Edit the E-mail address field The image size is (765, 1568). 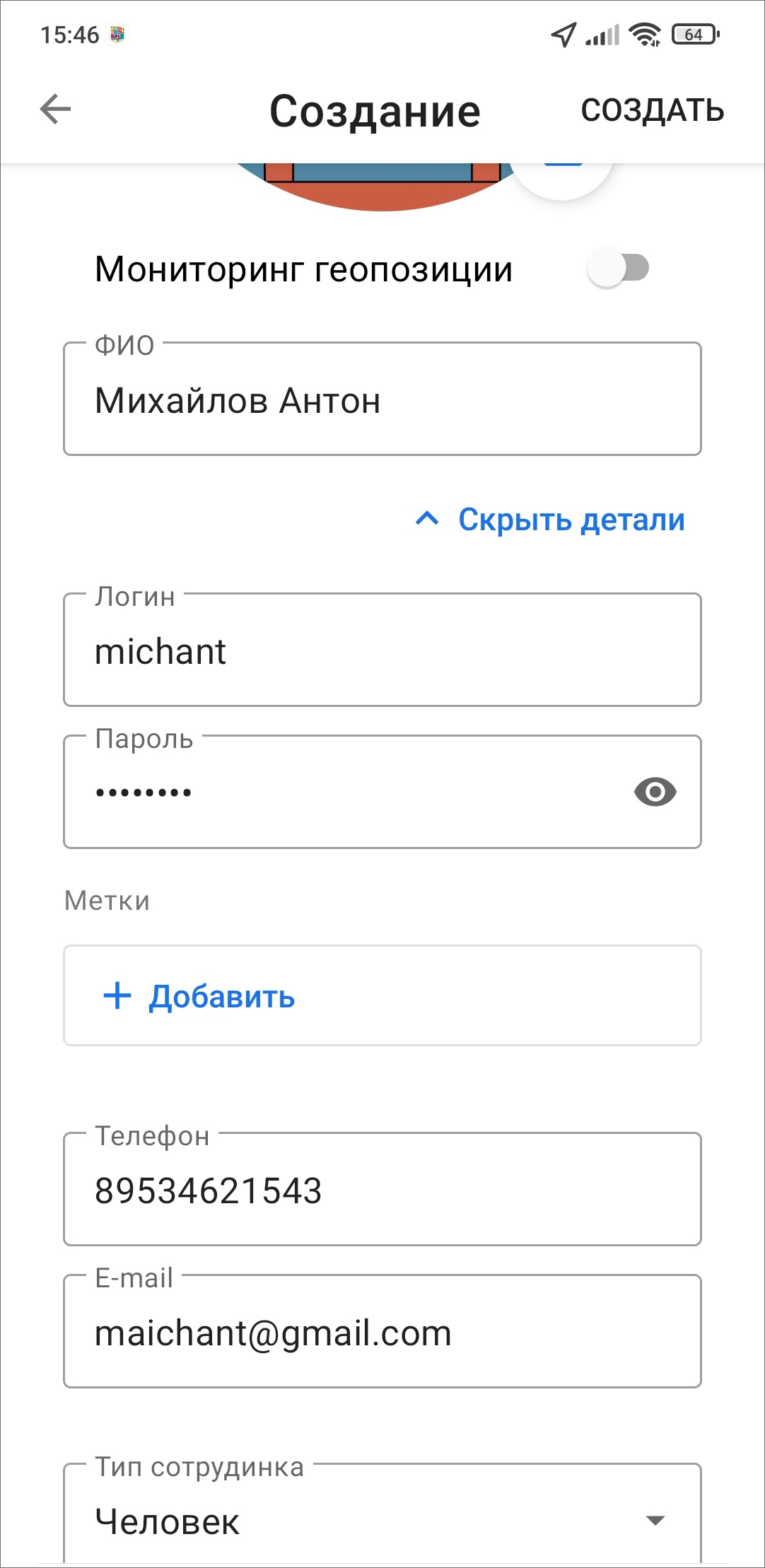click(382, 1333)
